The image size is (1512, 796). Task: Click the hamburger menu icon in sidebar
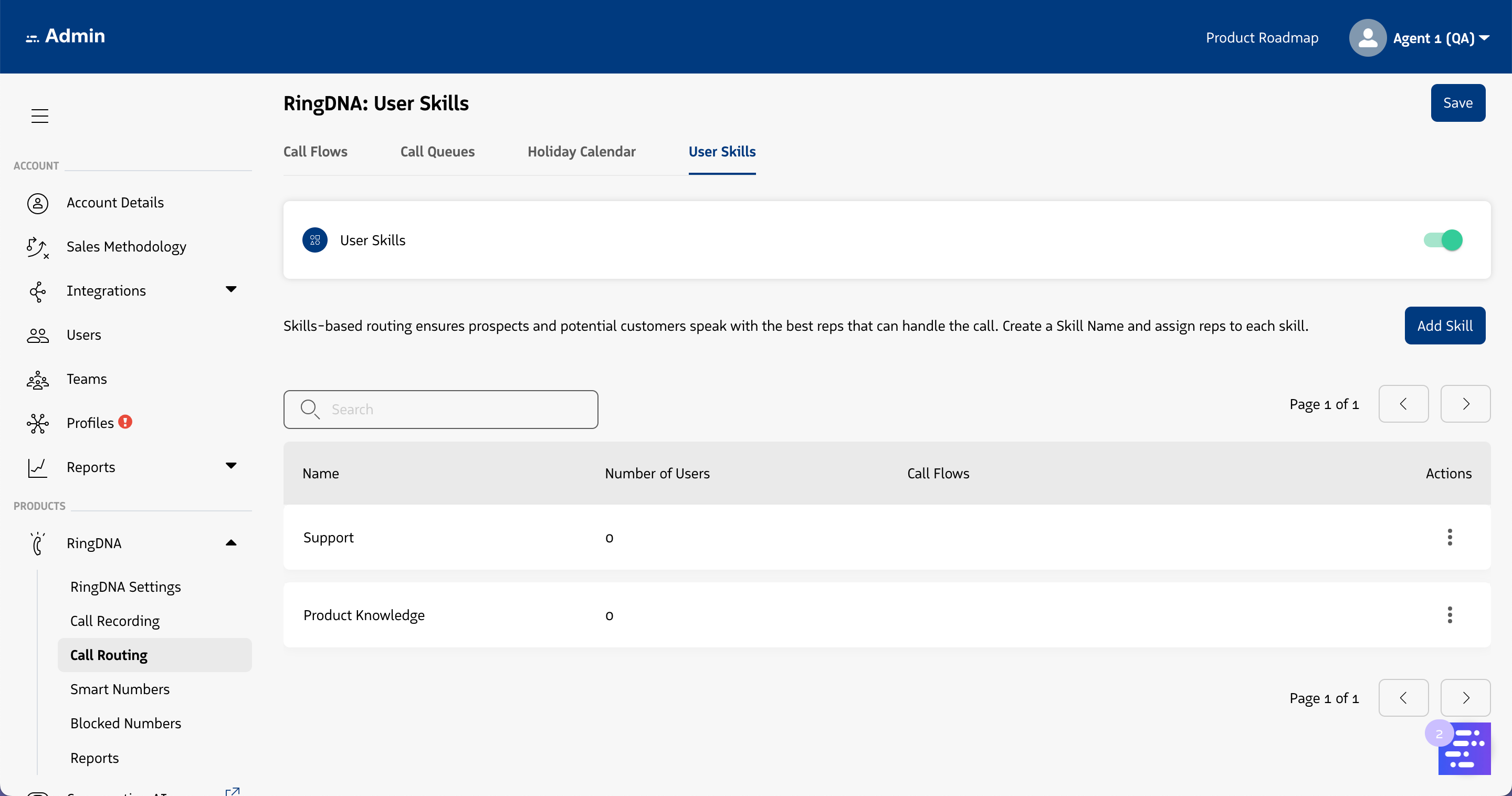tap(39, 116)
